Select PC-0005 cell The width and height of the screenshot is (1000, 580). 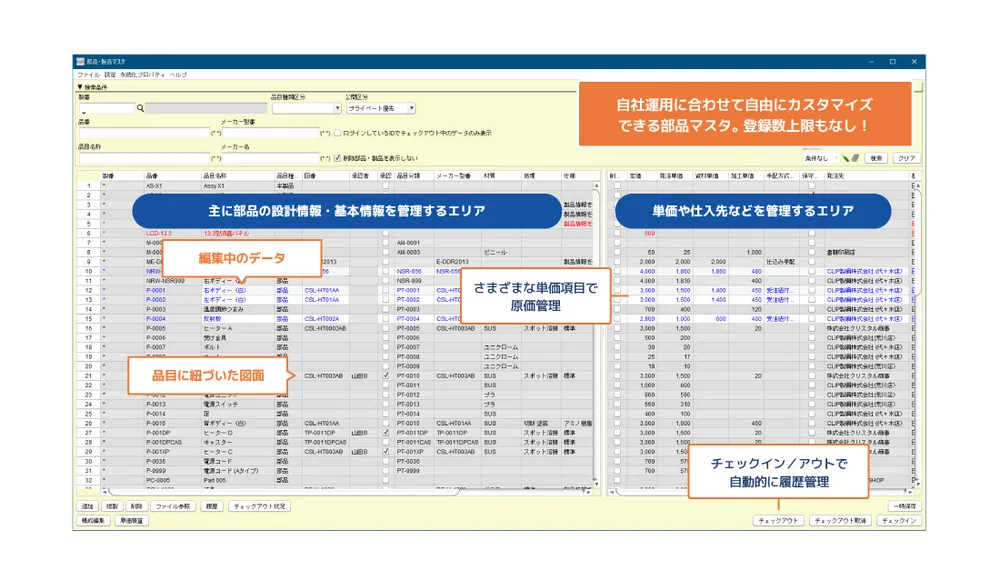click(x=172, y=480)
